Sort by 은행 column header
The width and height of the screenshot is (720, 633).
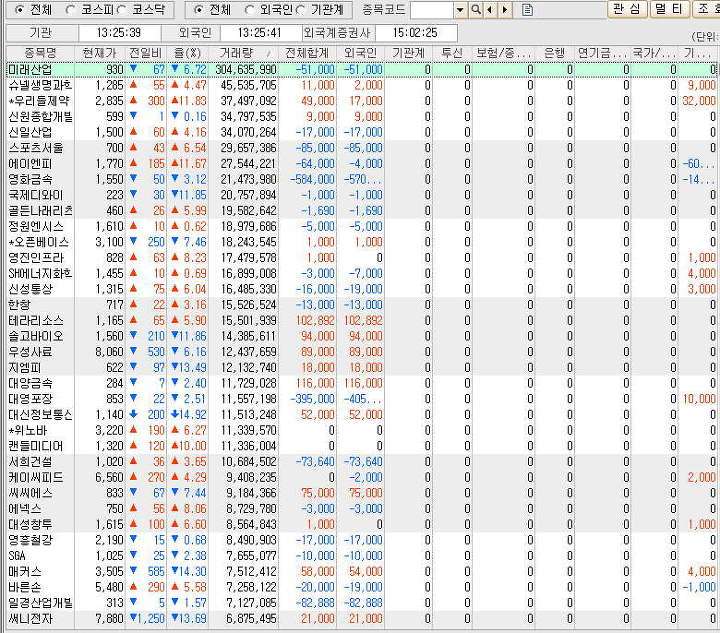(554, 53)
